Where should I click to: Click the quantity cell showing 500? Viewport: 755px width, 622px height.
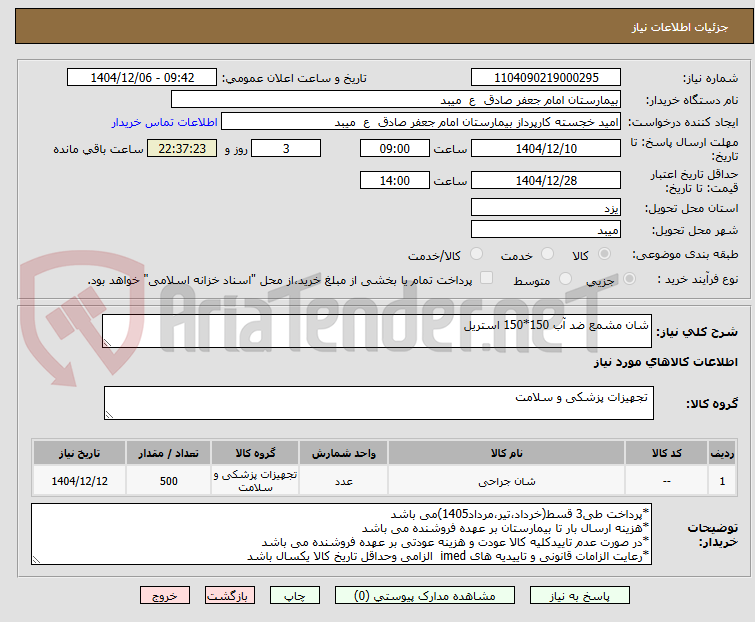(169, 480)
